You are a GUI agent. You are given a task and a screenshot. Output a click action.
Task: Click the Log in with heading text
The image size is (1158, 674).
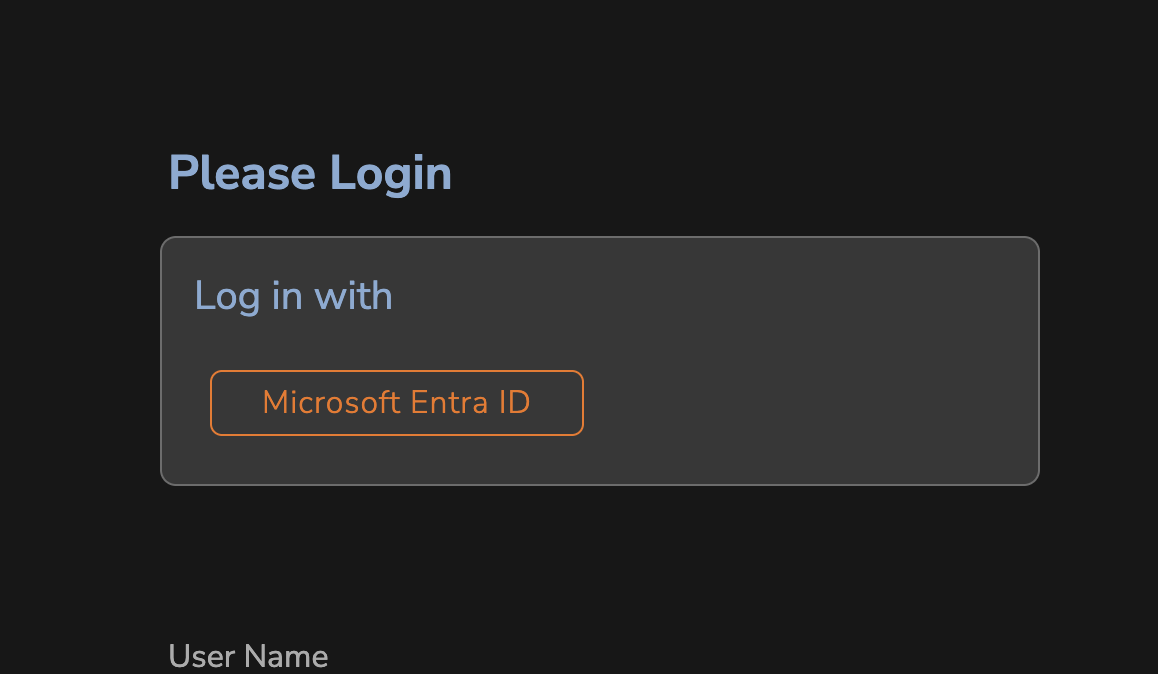point(293,296)
